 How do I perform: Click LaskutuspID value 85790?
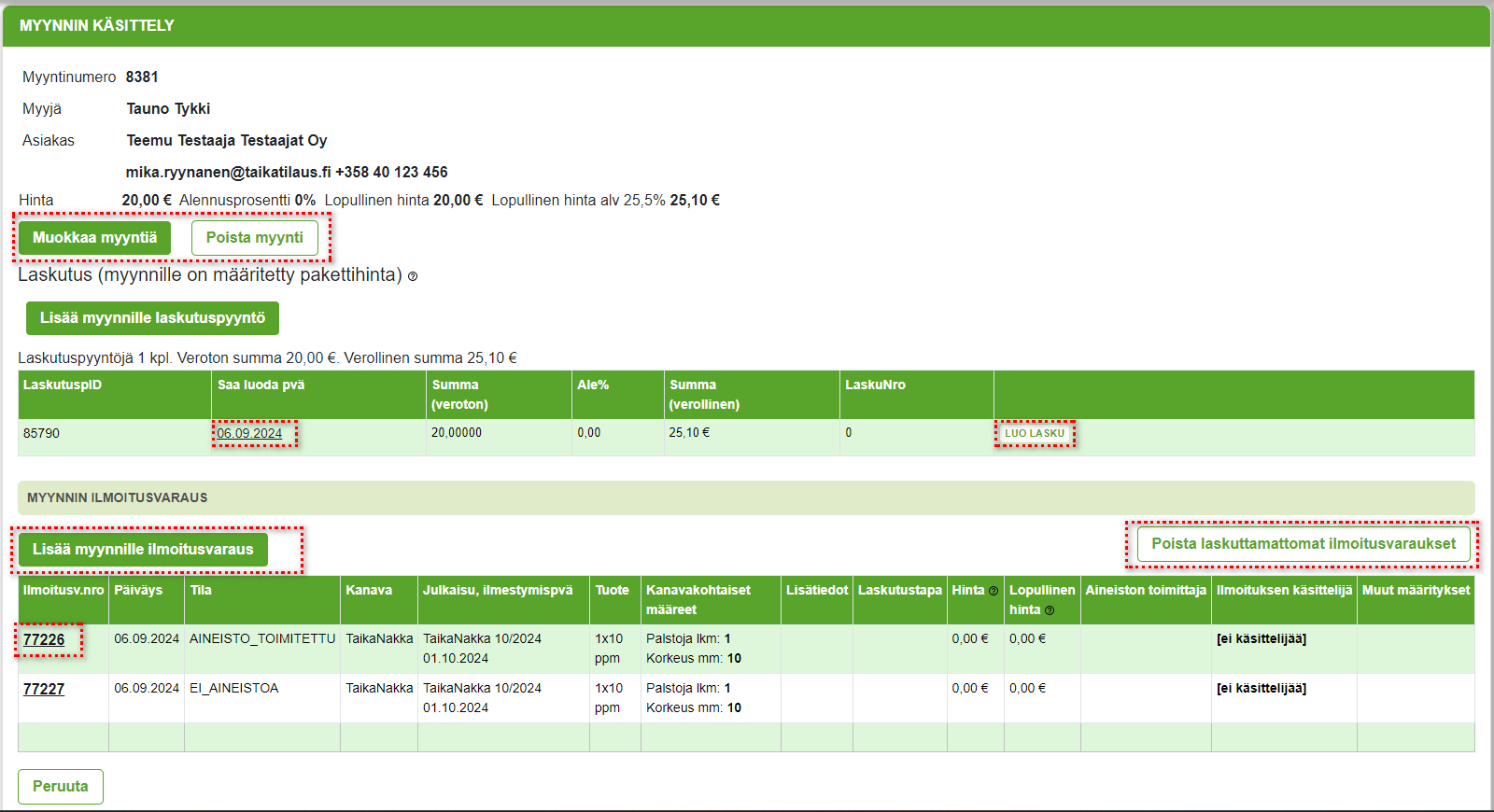pyautogui.click(x=41, y=433)
